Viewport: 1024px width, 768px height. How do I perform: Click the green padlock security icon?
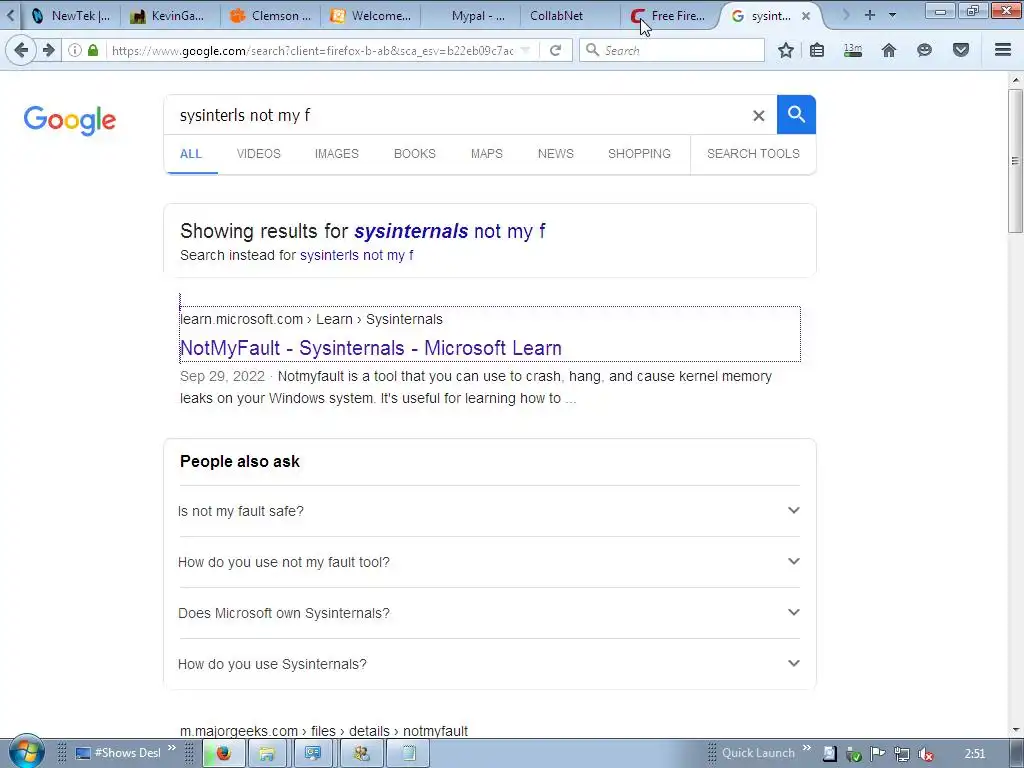tap(93, 50)
